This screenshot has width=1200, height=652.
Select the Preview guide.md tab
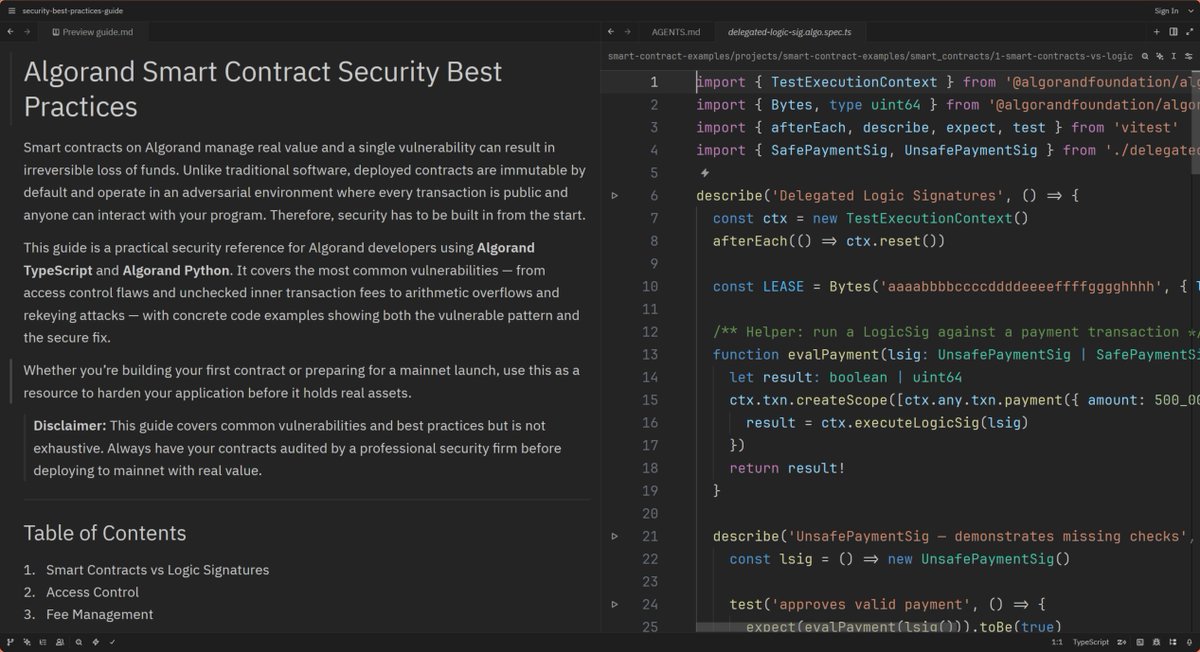[x=91, y=32]
